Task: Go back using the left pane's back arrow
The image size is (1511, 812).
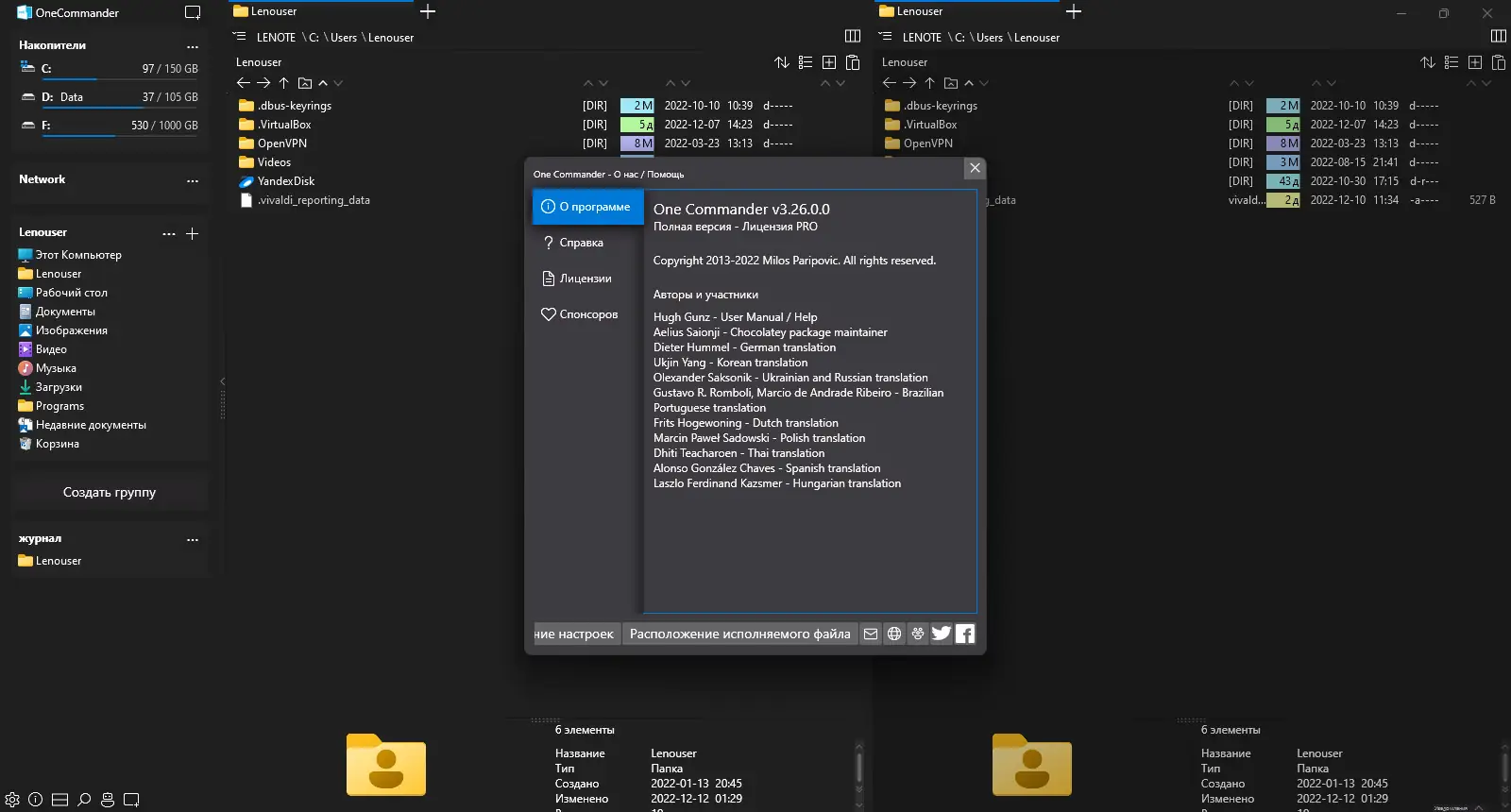Action: (244, 83)
